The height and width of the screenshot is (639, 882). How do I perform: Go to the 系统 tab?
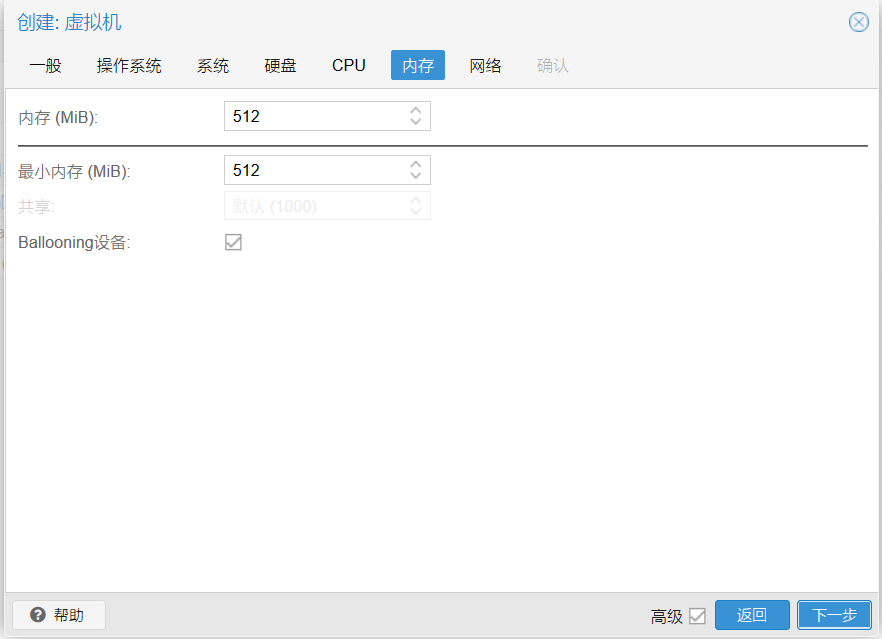213,66
